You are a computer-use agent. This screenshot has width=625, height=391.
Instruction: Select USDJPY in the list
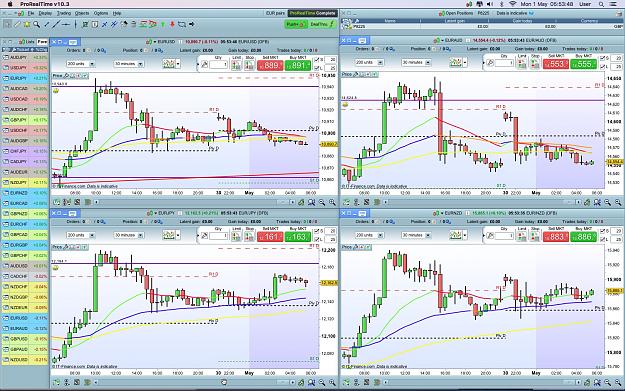tap(25, 68)
